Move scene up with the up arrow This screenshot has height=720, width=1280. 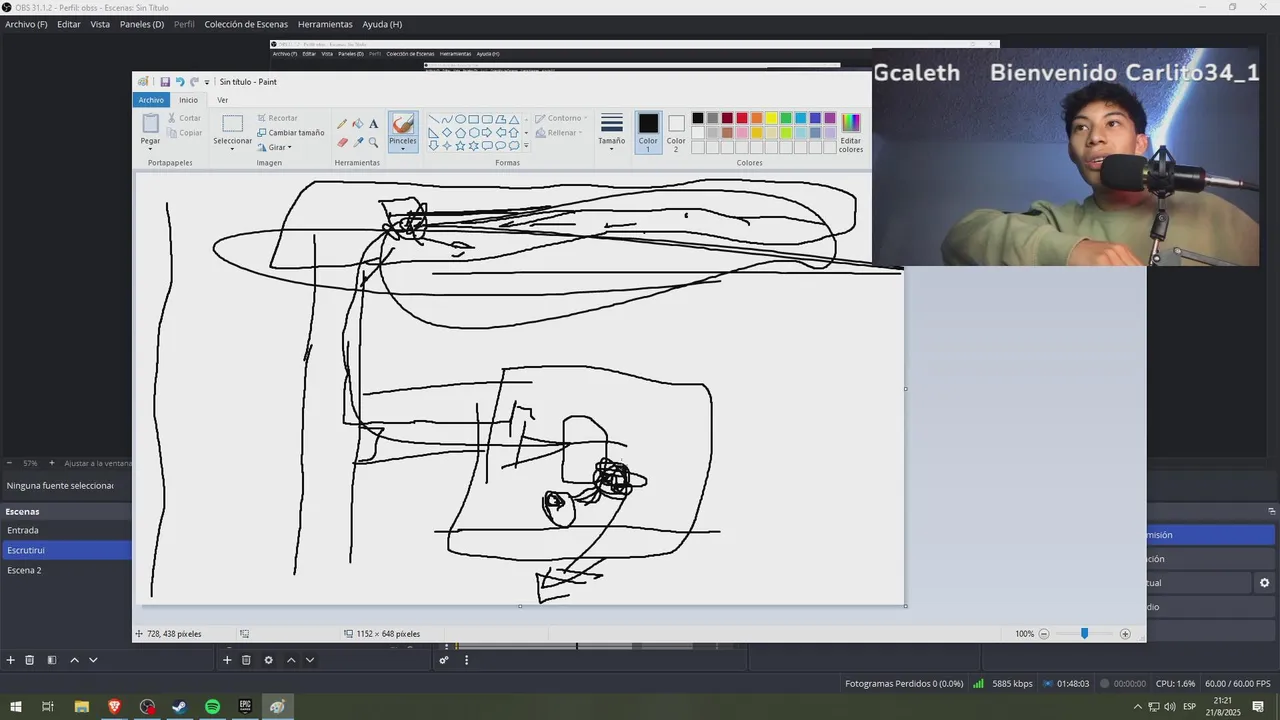tap(74, 660)
